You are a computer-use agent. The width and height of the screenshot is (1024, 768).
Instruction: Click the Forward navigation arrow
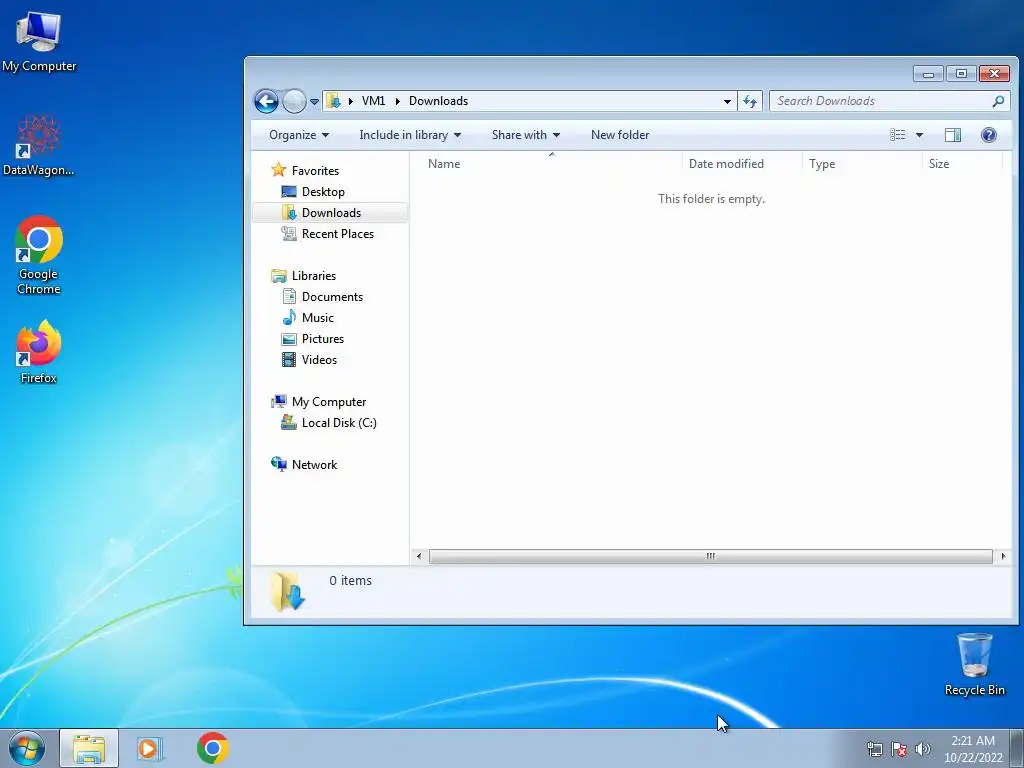(295, 101)
